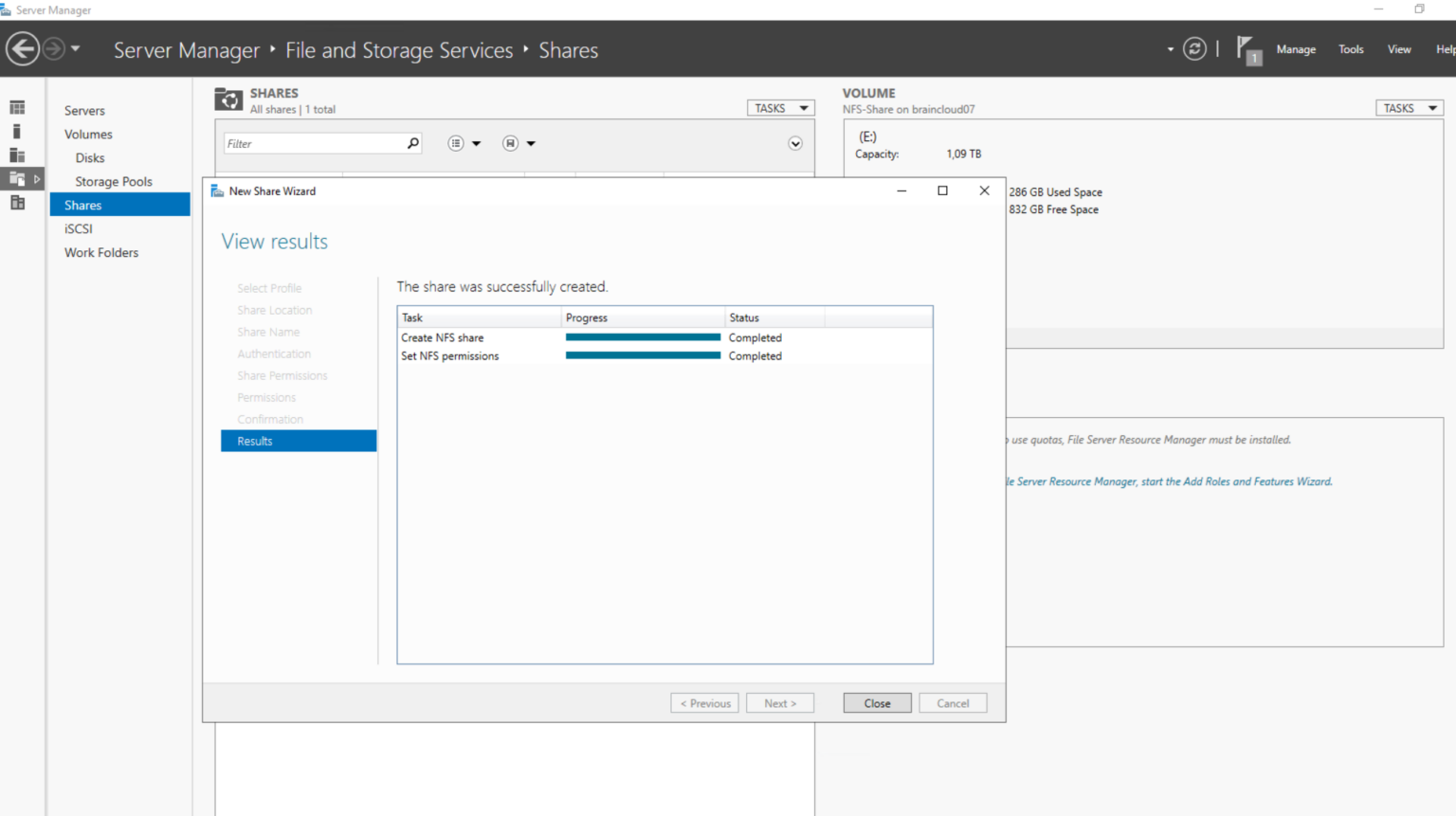Open the View menu
The width and height of the screenshot is (1456, 816).
pos(1399,49)
